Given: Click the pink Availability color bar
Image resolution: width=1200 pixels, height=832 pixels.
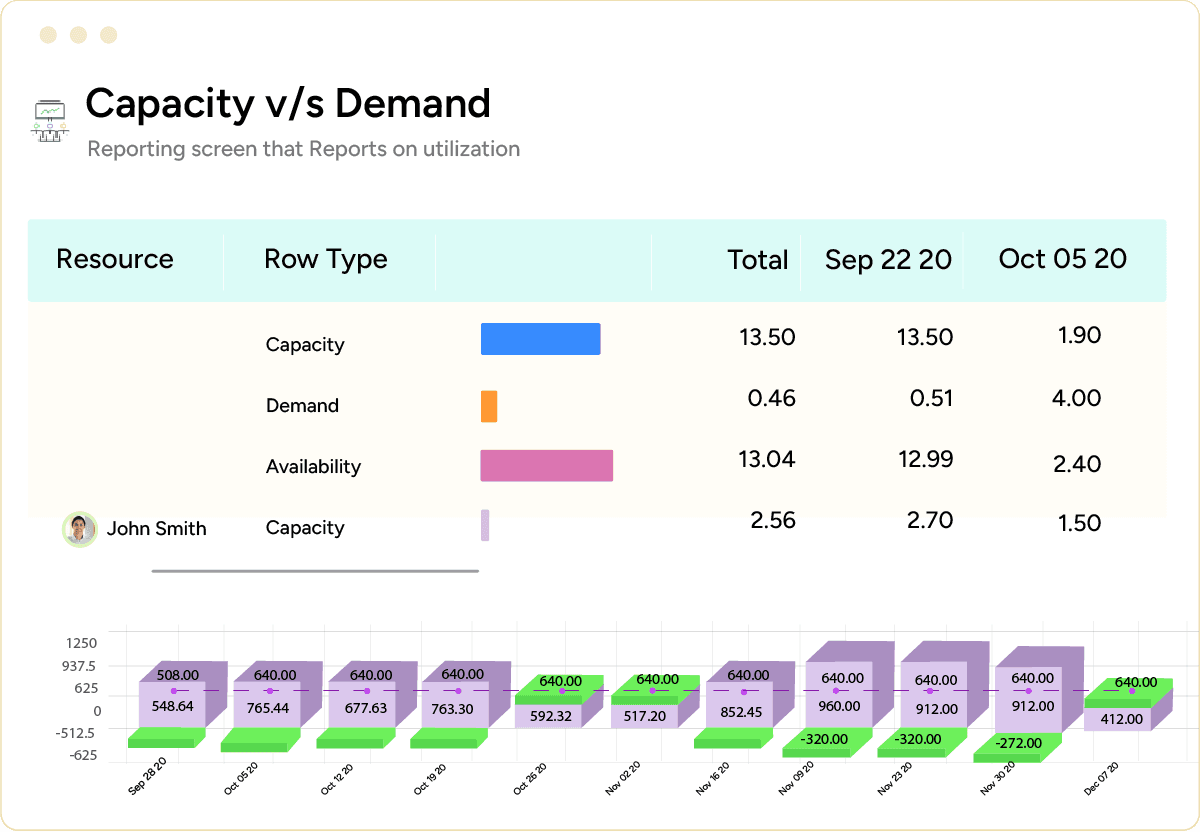Looking at the screenshot, I should 546,465.
